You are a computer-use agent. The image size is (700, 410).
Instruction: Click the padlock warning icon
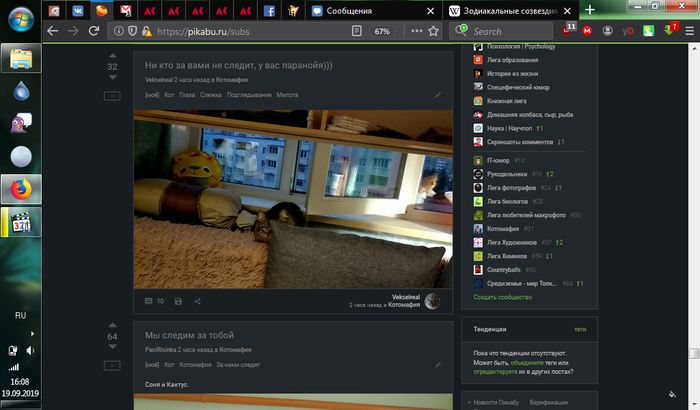click(146, 31)
